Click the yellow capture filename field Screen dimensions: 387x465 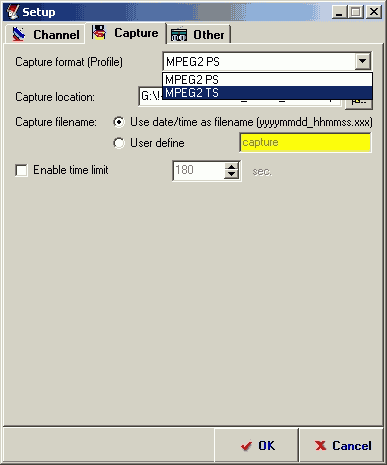(305, 143)
